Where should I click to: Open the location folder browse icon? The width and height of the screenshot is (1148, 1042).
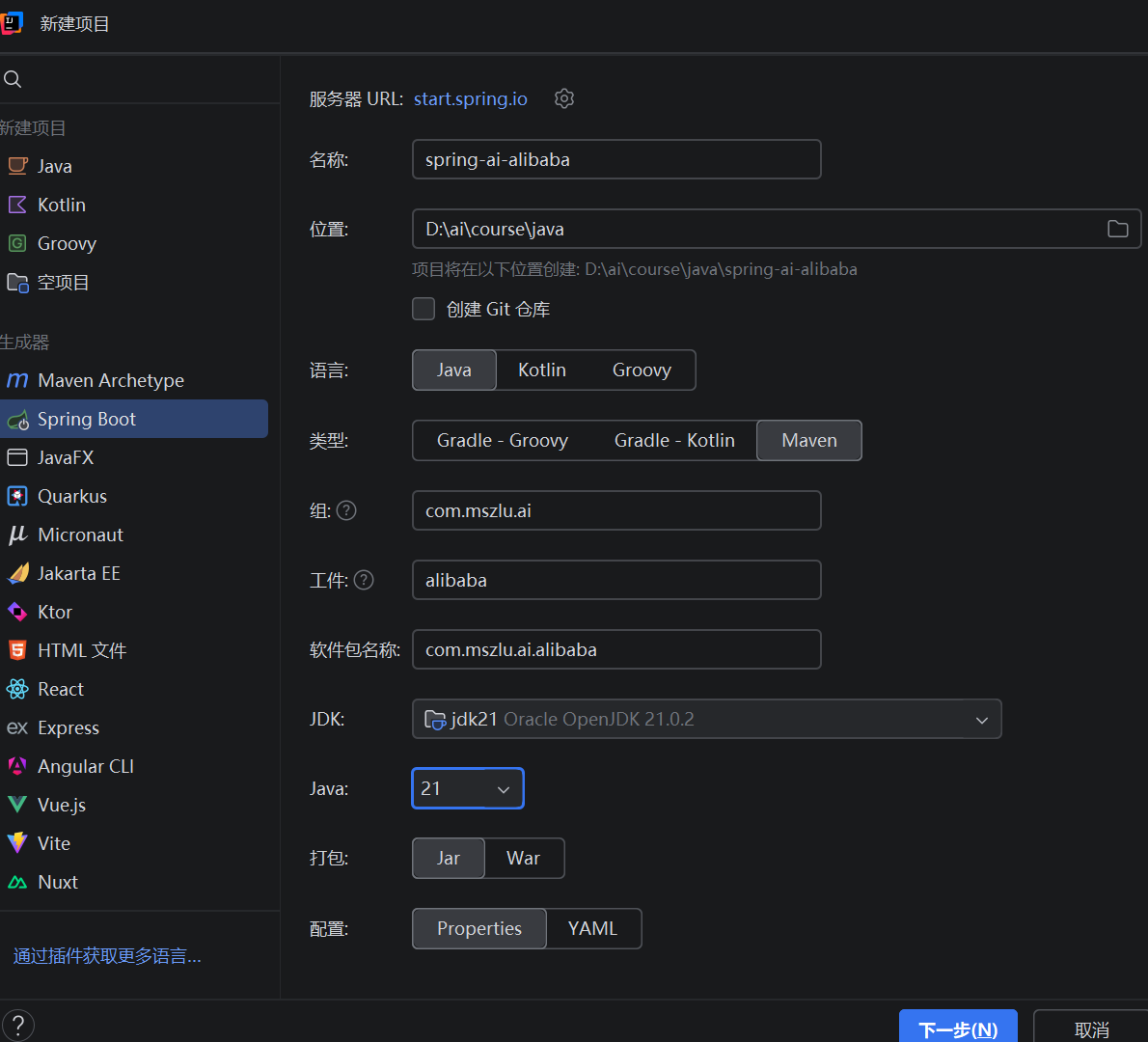point(1117,229)
